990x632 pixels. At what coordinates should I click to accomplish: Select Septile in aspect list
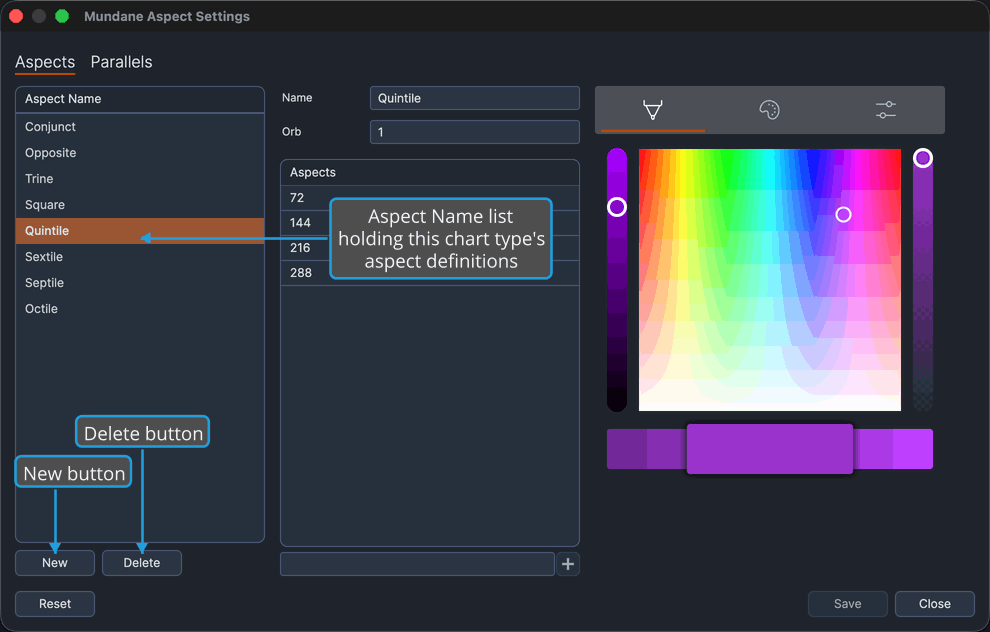point(140,283)
